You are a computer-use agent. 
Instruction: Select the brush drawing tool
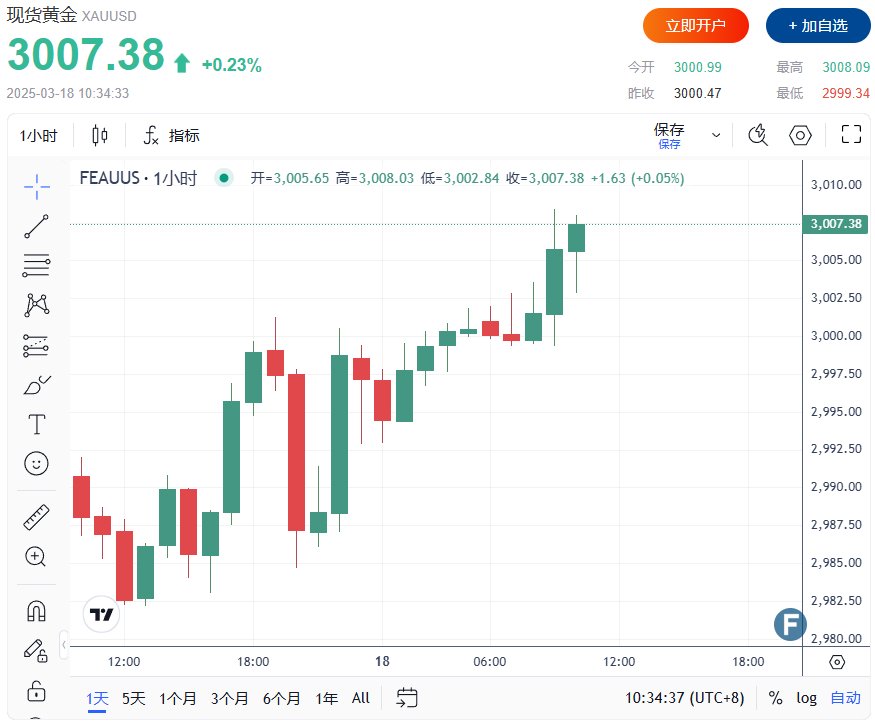pyautogui.click(x=37, y=385)
